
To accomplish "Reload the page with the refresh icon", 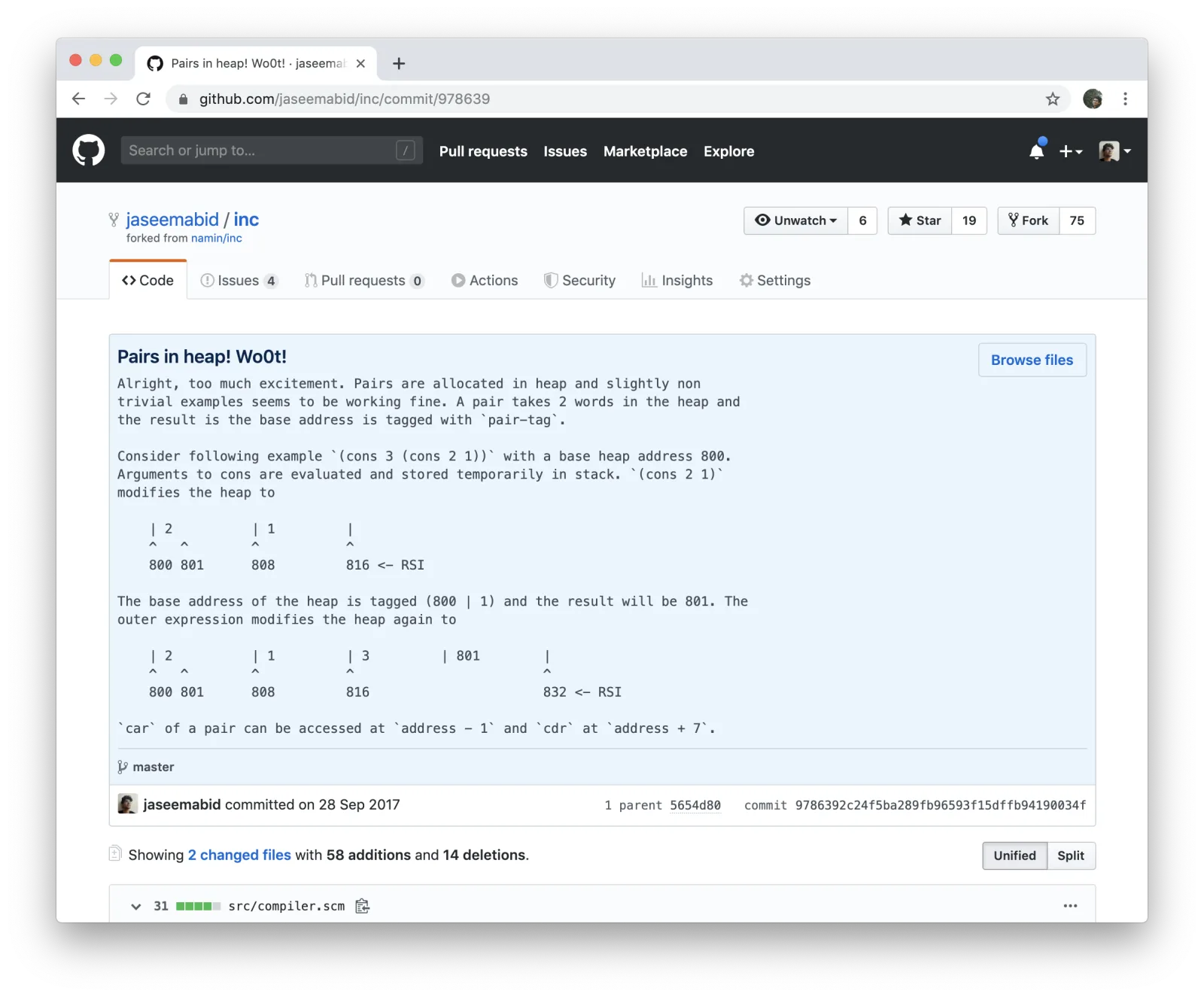I will (x=143, y=99).
